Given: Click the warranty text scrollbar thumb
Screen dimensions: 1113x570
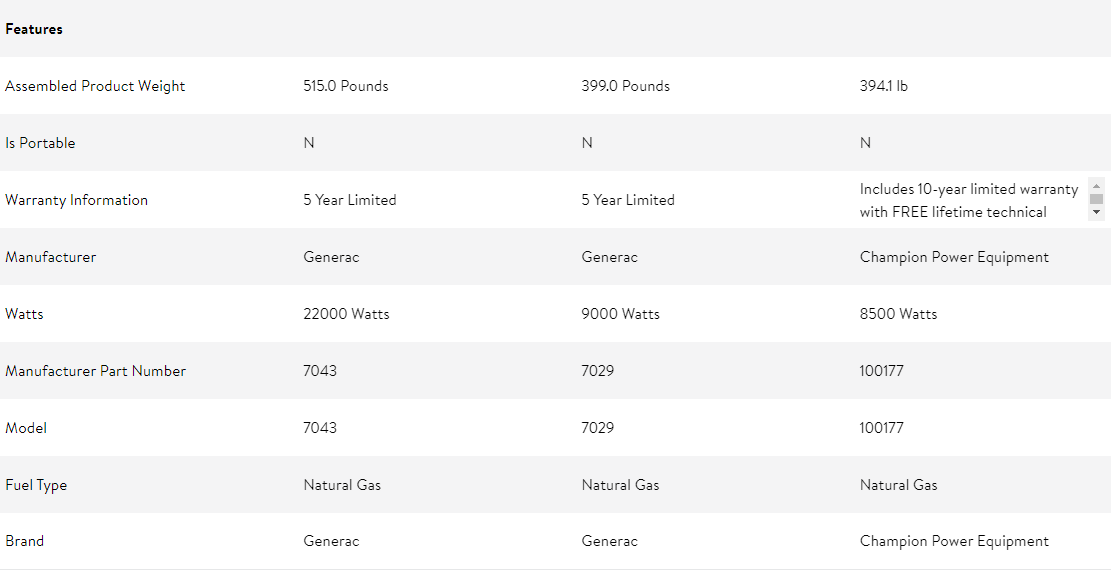Looking at the screenshot, I should coord(1096,199).
